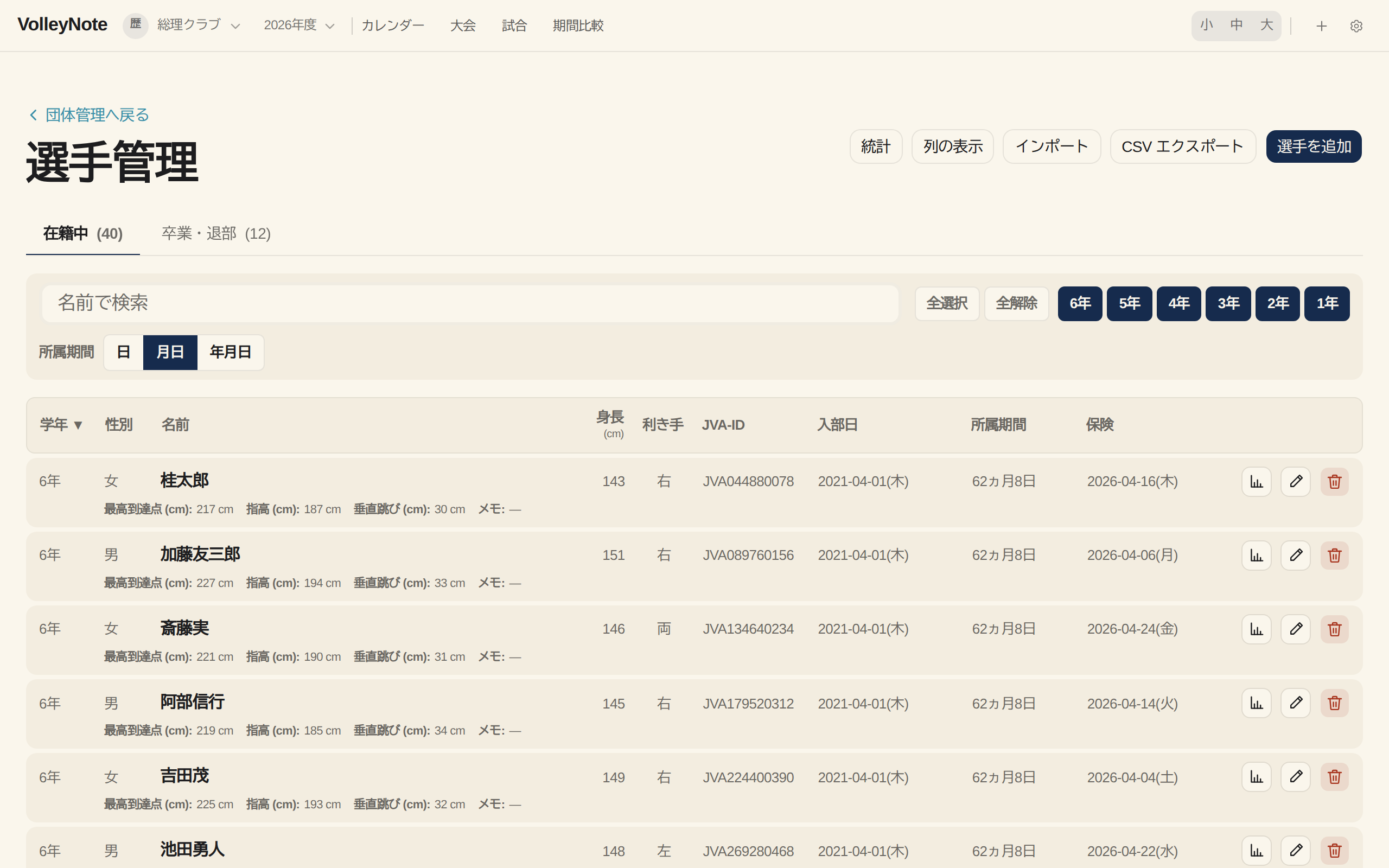Click JVA-ID value JVA044880078

(748, 482)
